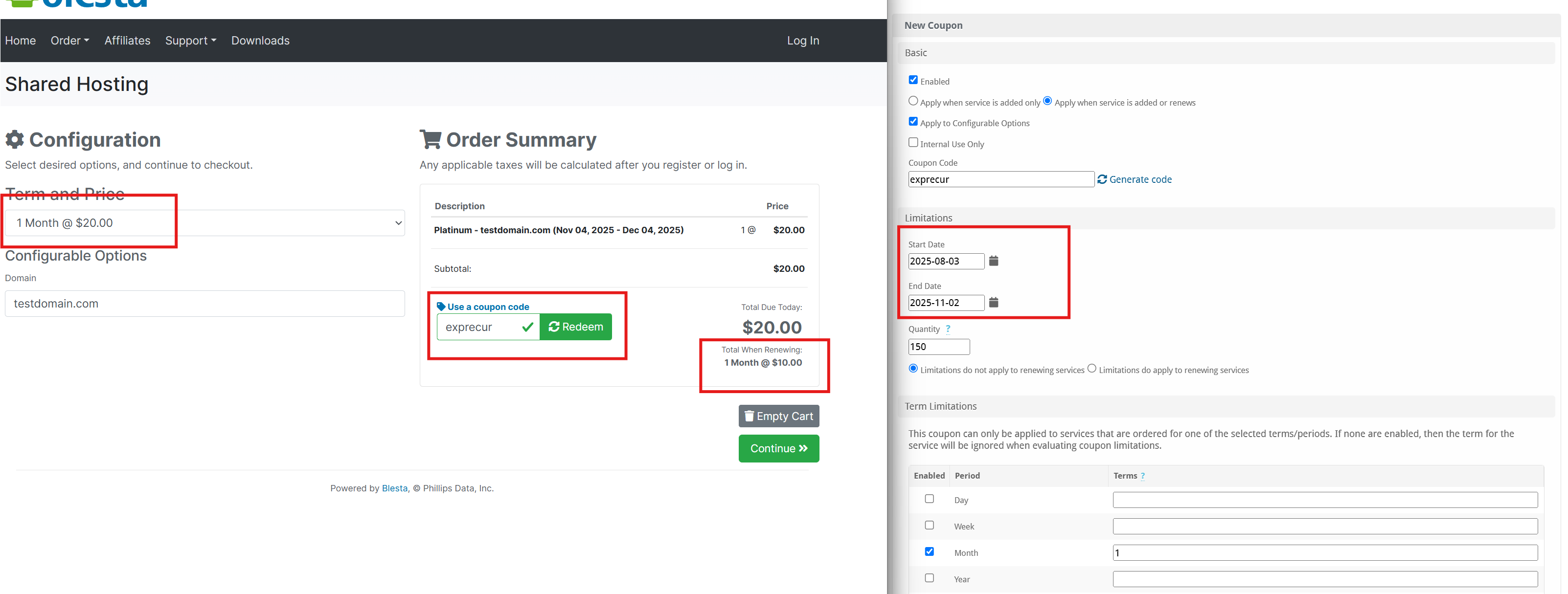Screen dimensions: 1568x594
Task: Expand the Order menu
Action: [69, 41]
